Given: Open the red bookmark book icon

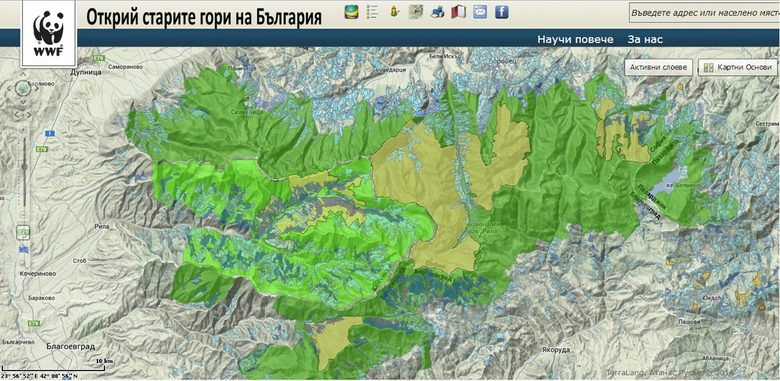Looking at the screenshot, I should [x=458, y=11].
